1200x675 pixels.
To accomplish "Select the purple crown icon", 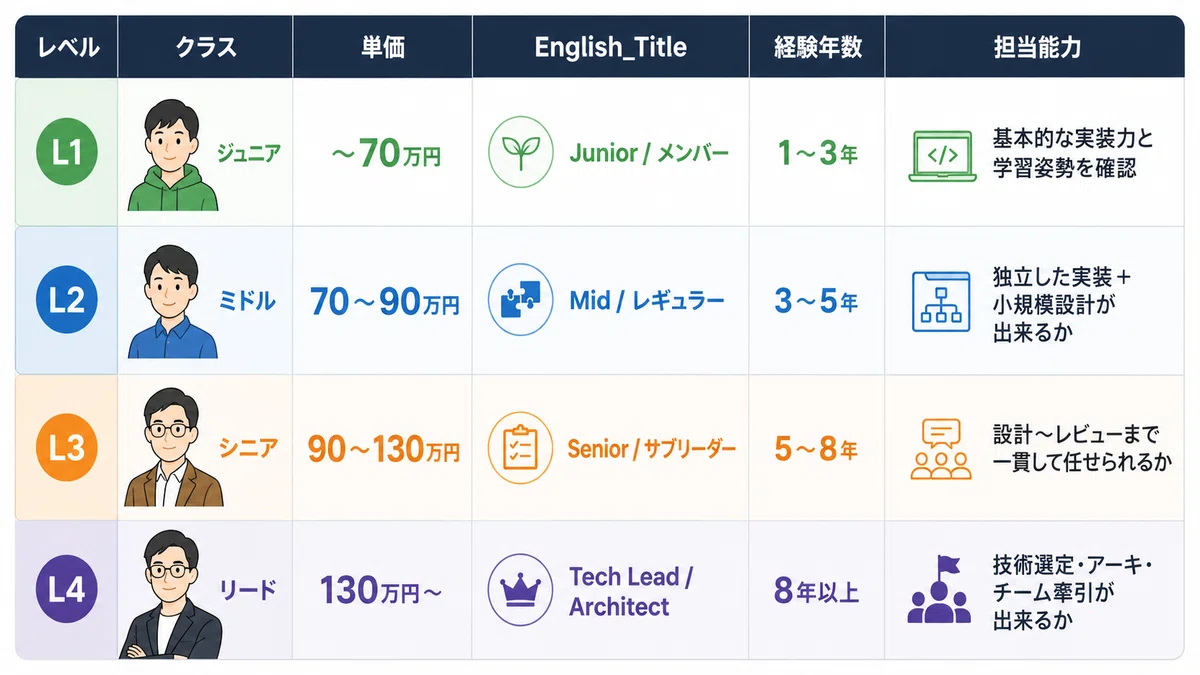I will tap(520, 590).
